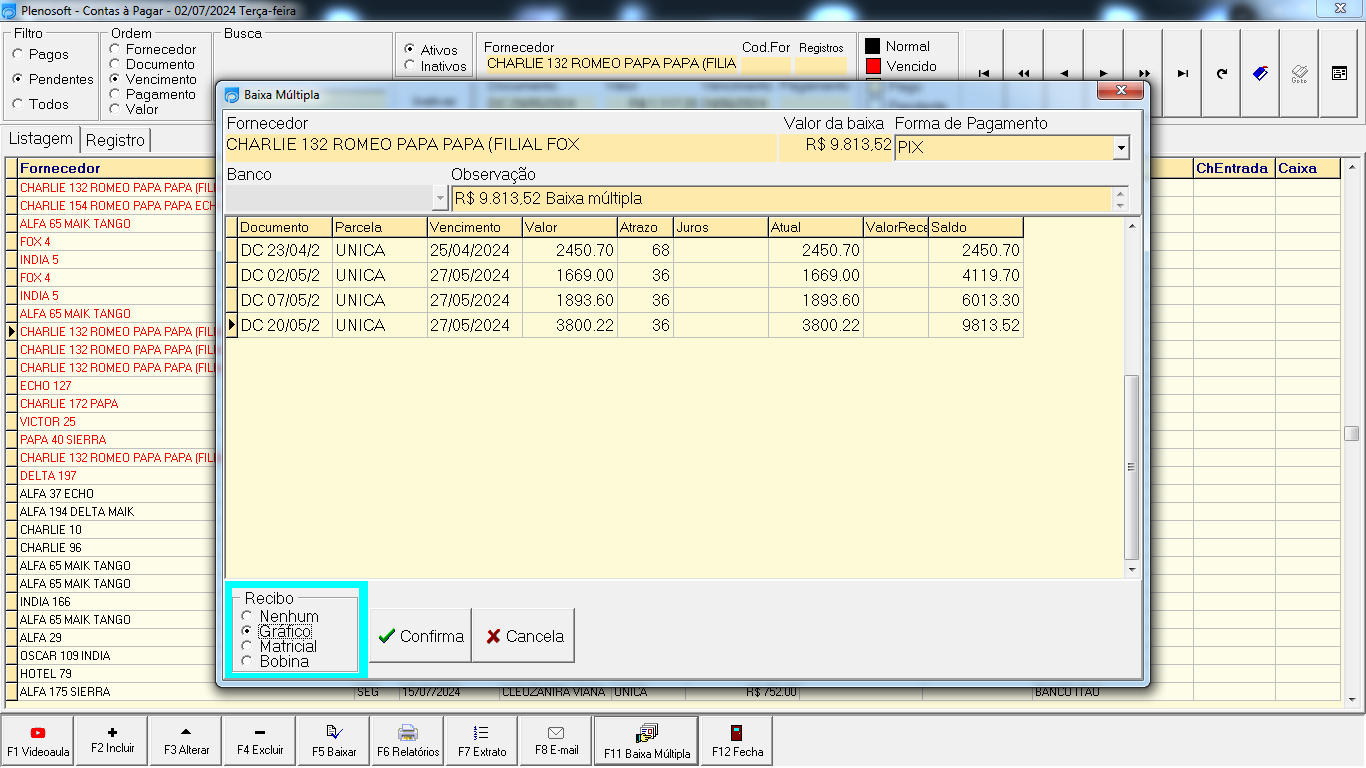This screenshot has height=768, width=1366.
Task: Click the F11 Baixa Múltipla button
Action: 647,741
